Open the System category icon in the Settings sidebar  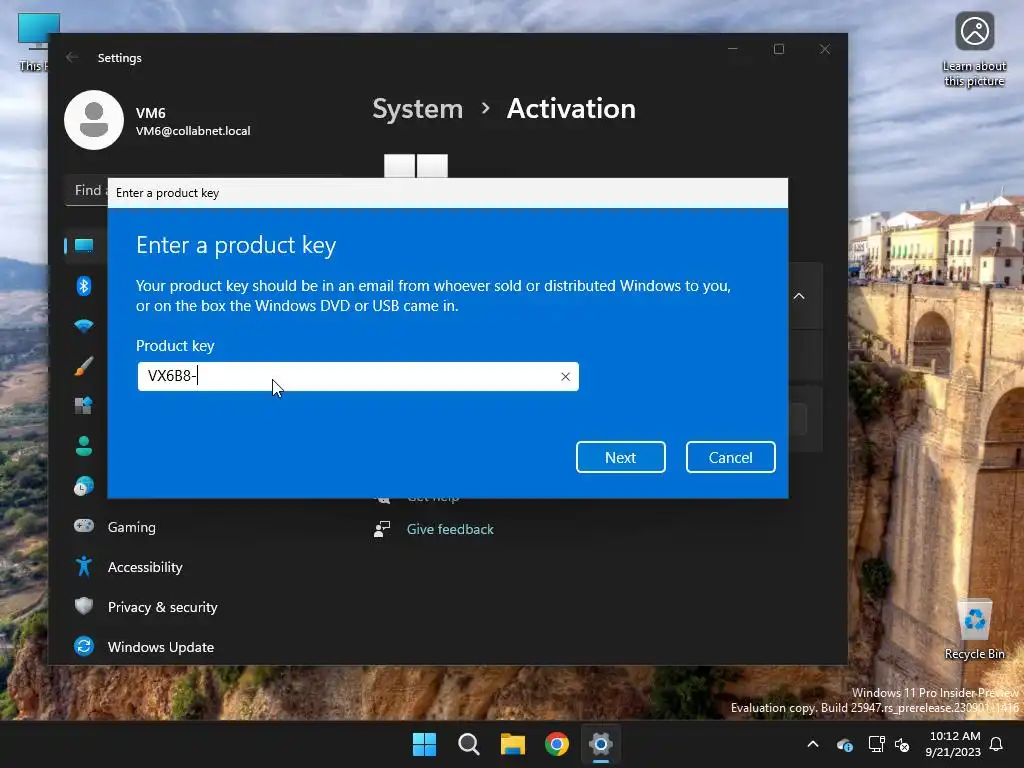84,246
